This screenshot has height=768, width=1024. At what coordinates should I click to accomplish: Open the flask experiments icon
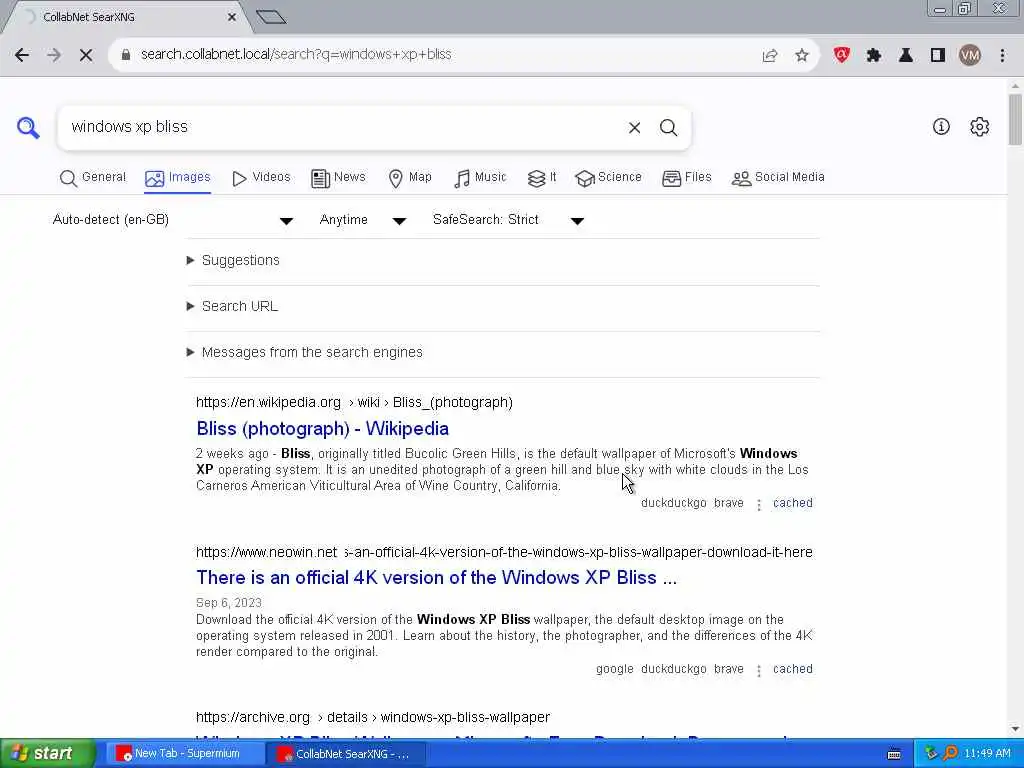coord(906,55)
